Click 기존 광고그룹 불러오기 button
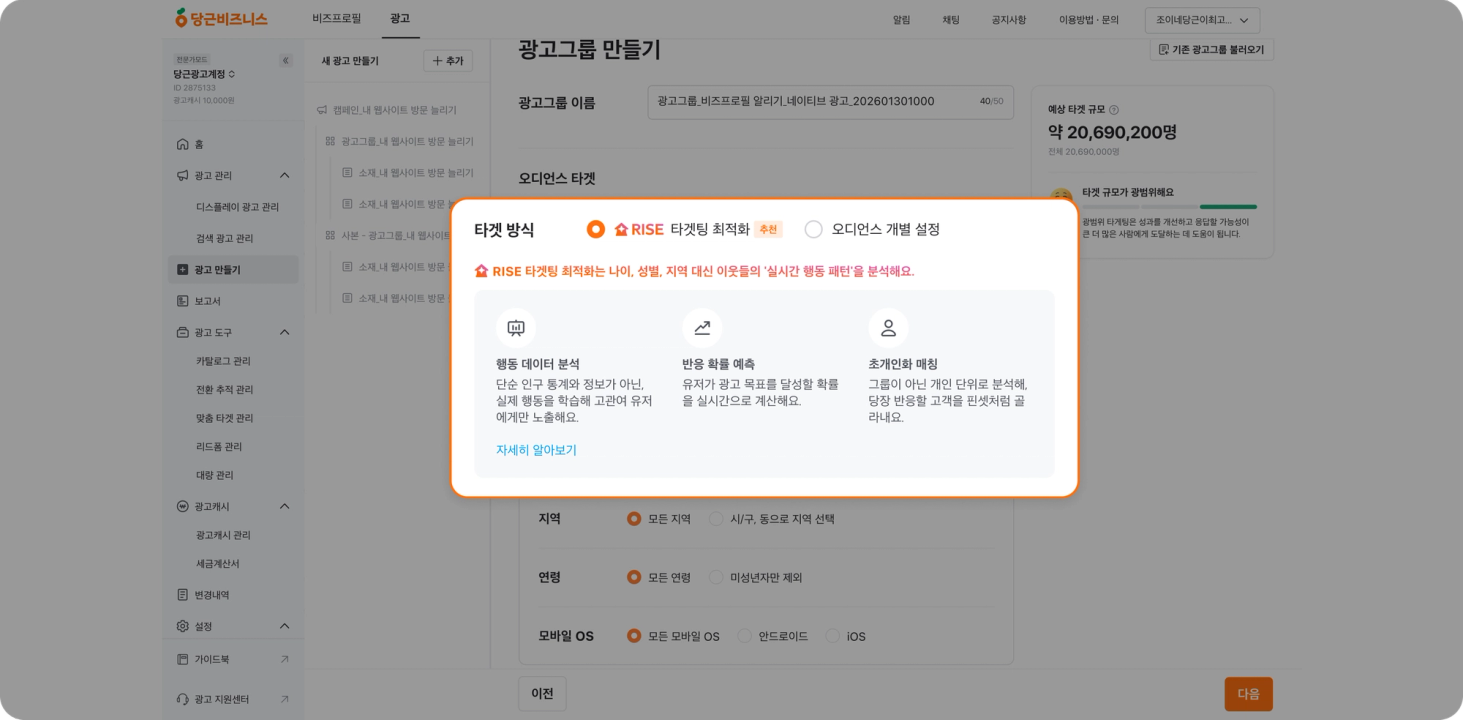Screen dimensions: 1463x720 [x=1211, y=49]
